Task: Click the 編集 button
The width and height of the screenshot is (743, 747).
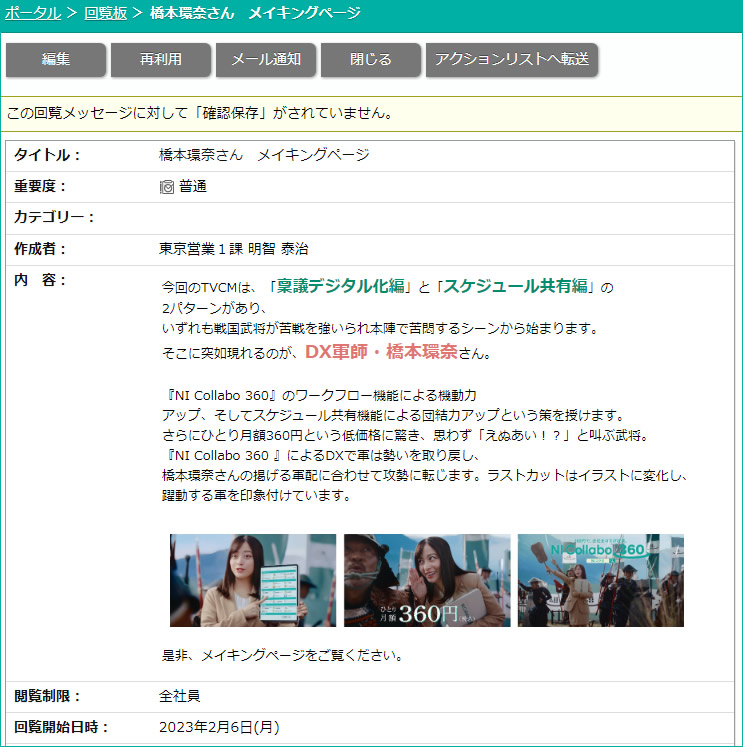Action: tap(56, 59)
